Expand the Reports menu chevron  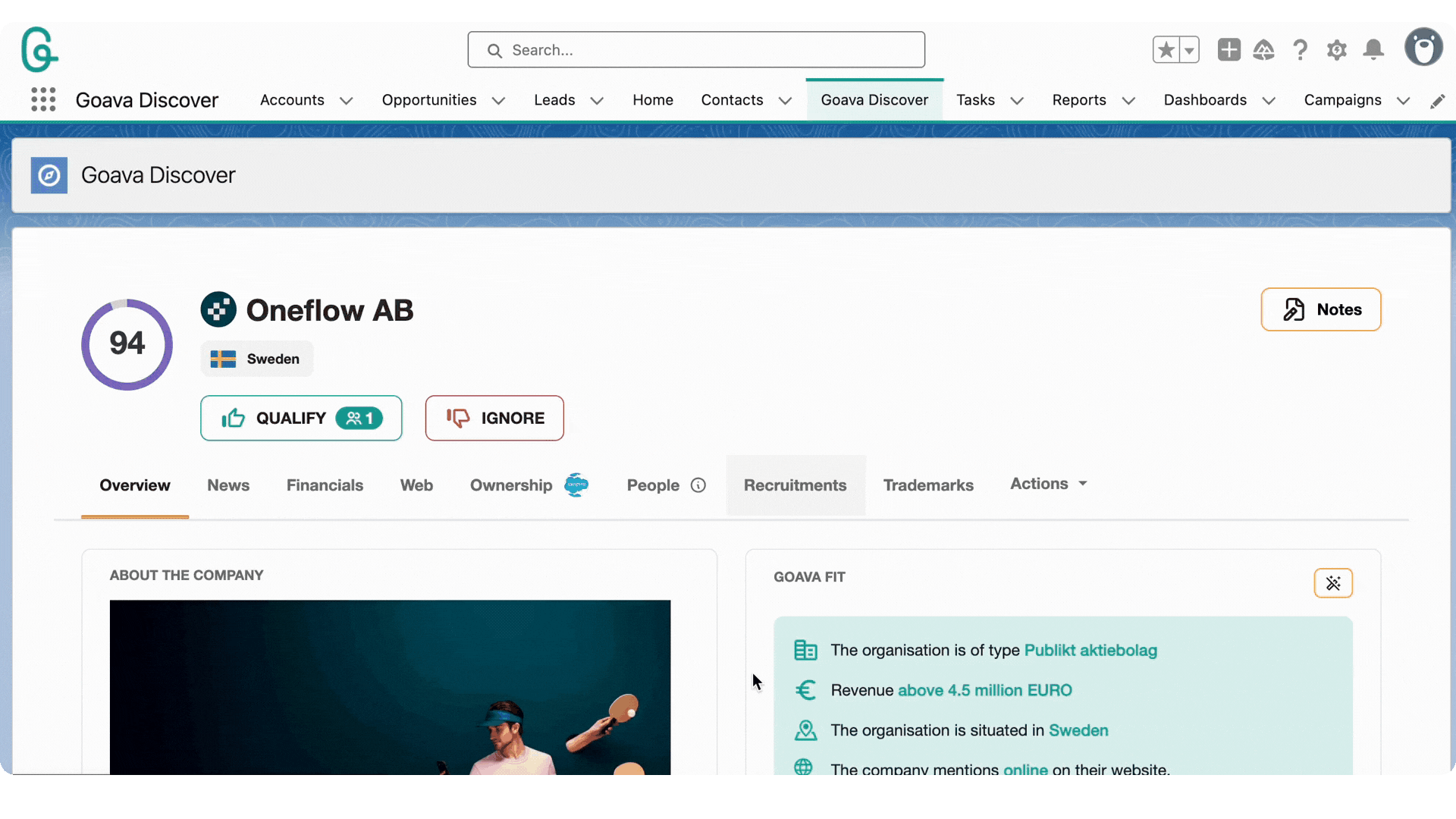pos(1128,101)
